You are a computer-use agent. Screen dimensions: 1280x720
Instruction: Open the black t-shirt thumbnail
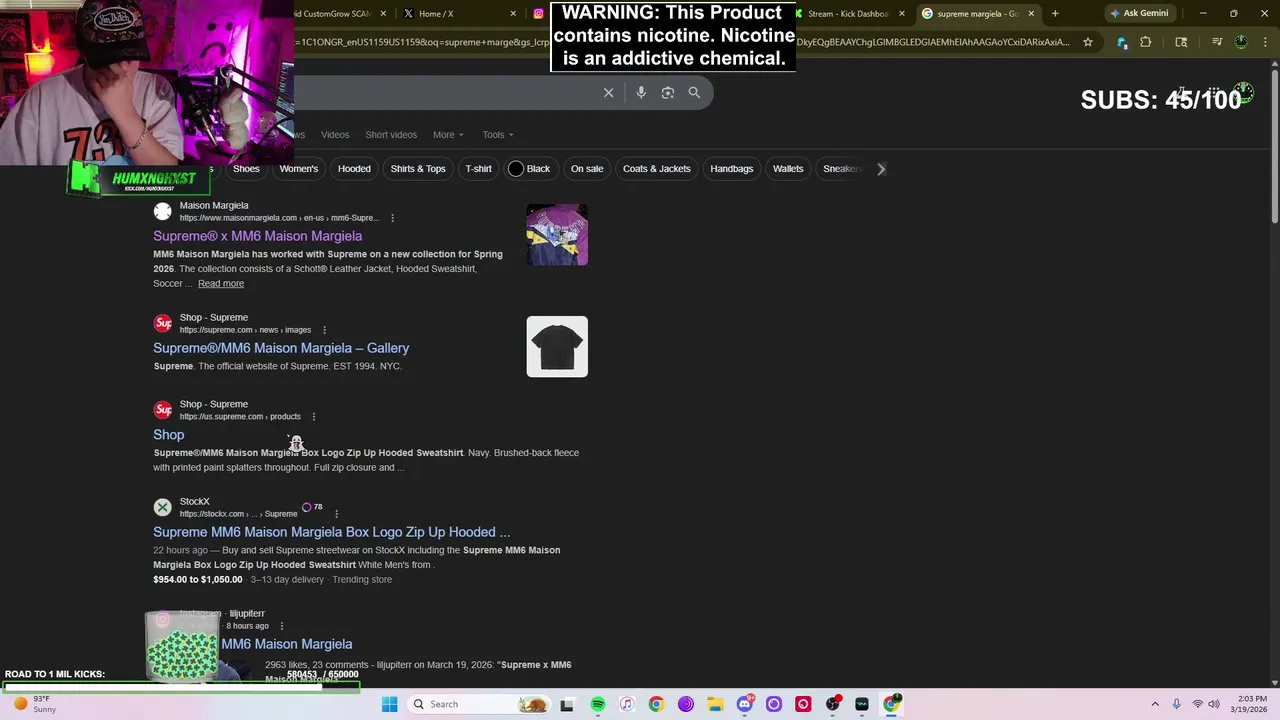[x=557, y=347]
